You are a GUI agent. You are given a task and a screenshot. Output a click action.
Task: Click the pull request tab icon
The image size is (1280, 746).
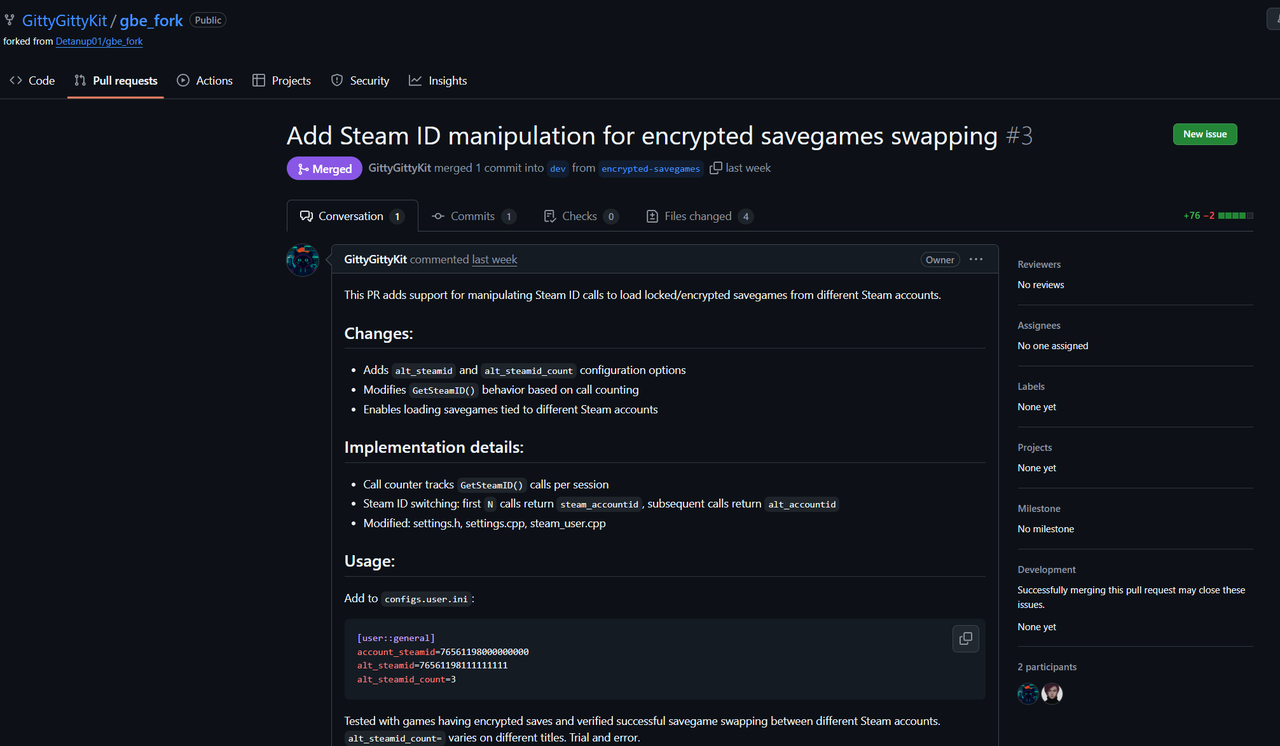[80, 80]
